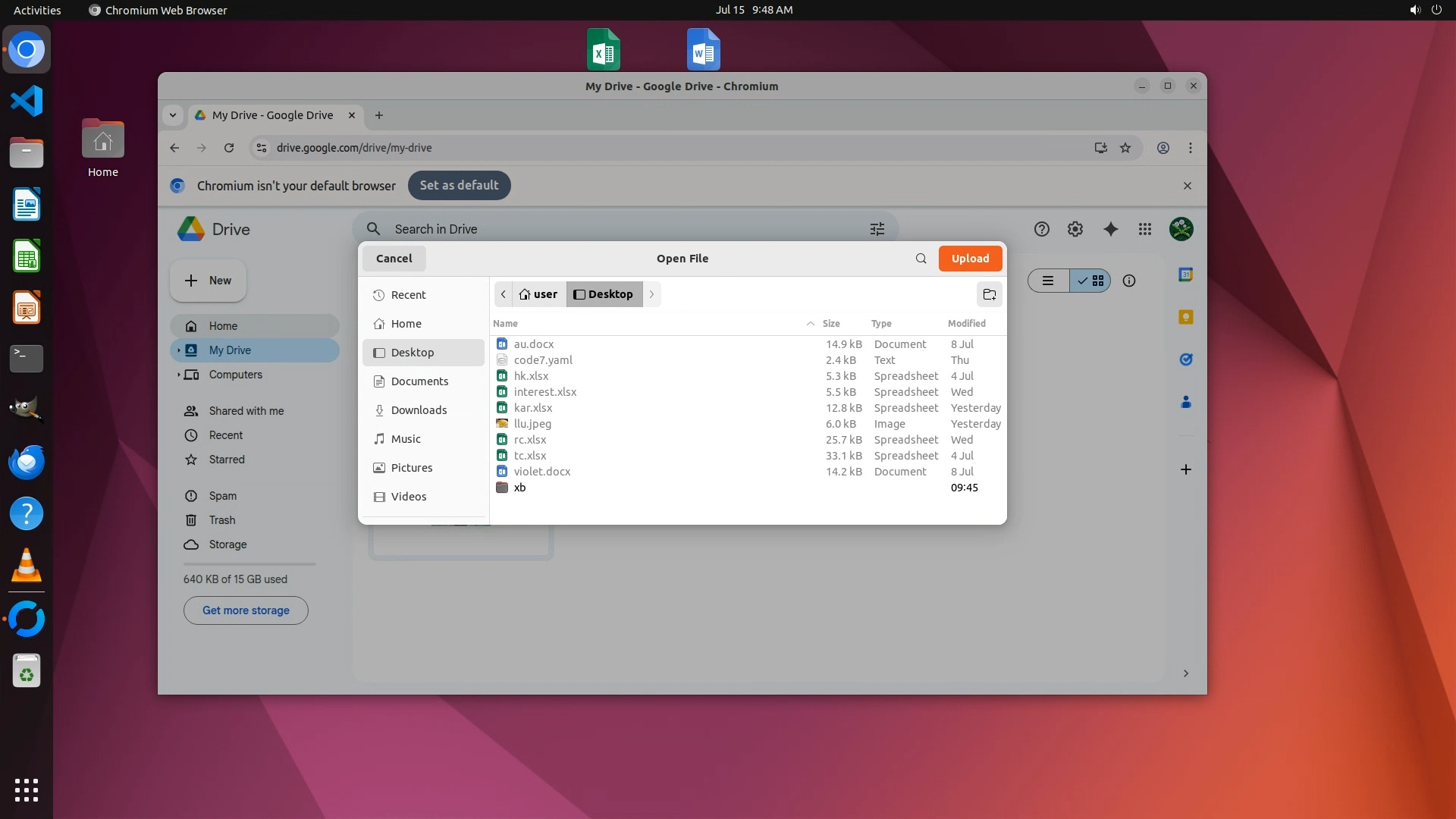This screenshot has height=819, width=1456.
Task: Select the llu.jpeg file row
Action: coord(532,424)
